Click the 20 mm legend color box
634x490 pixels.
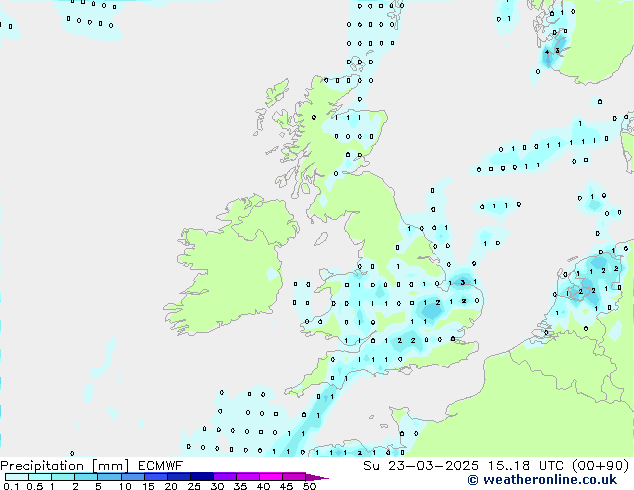click(179, 477)
